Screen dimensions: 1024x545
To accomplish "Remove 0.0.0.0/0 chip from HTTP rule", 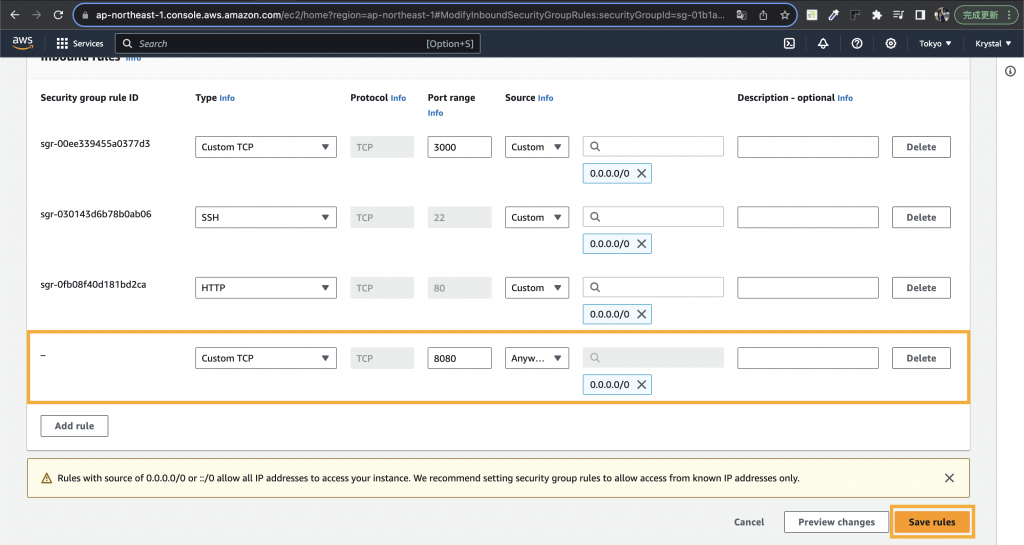I will [x=641, y=314].
